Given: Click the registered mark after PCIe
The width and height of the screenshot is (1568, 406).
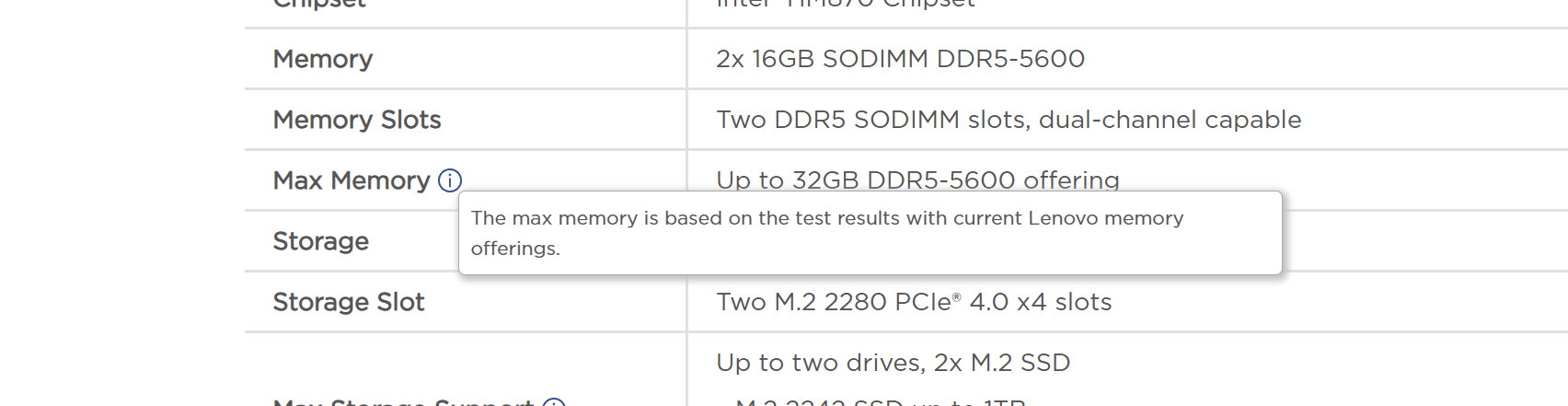Looking at the screenshot, I should click(956, 296).
